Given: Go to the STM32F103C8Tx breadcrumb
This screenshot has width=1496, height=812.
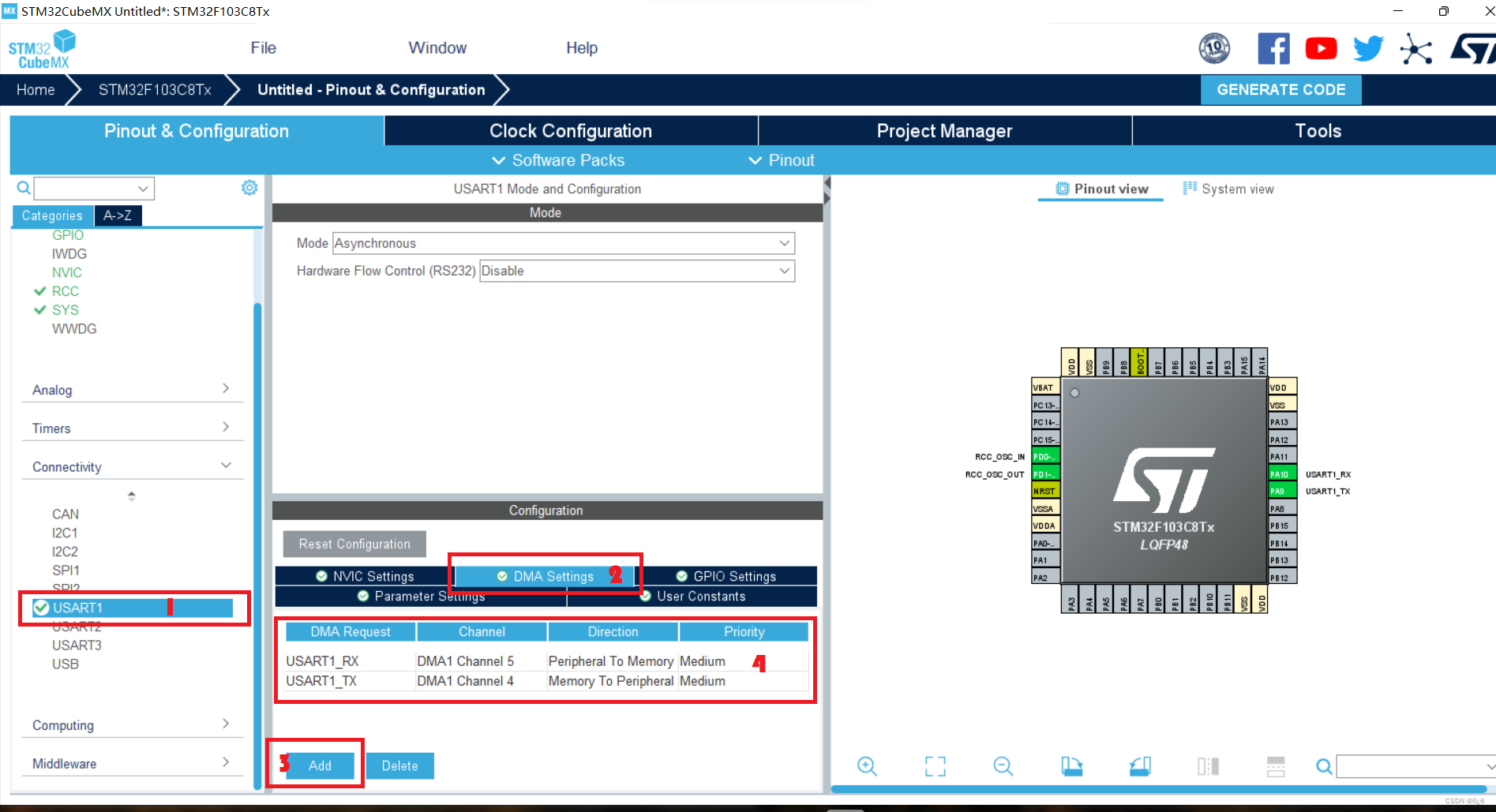Looking at the screenshot, I should [155, 90].
